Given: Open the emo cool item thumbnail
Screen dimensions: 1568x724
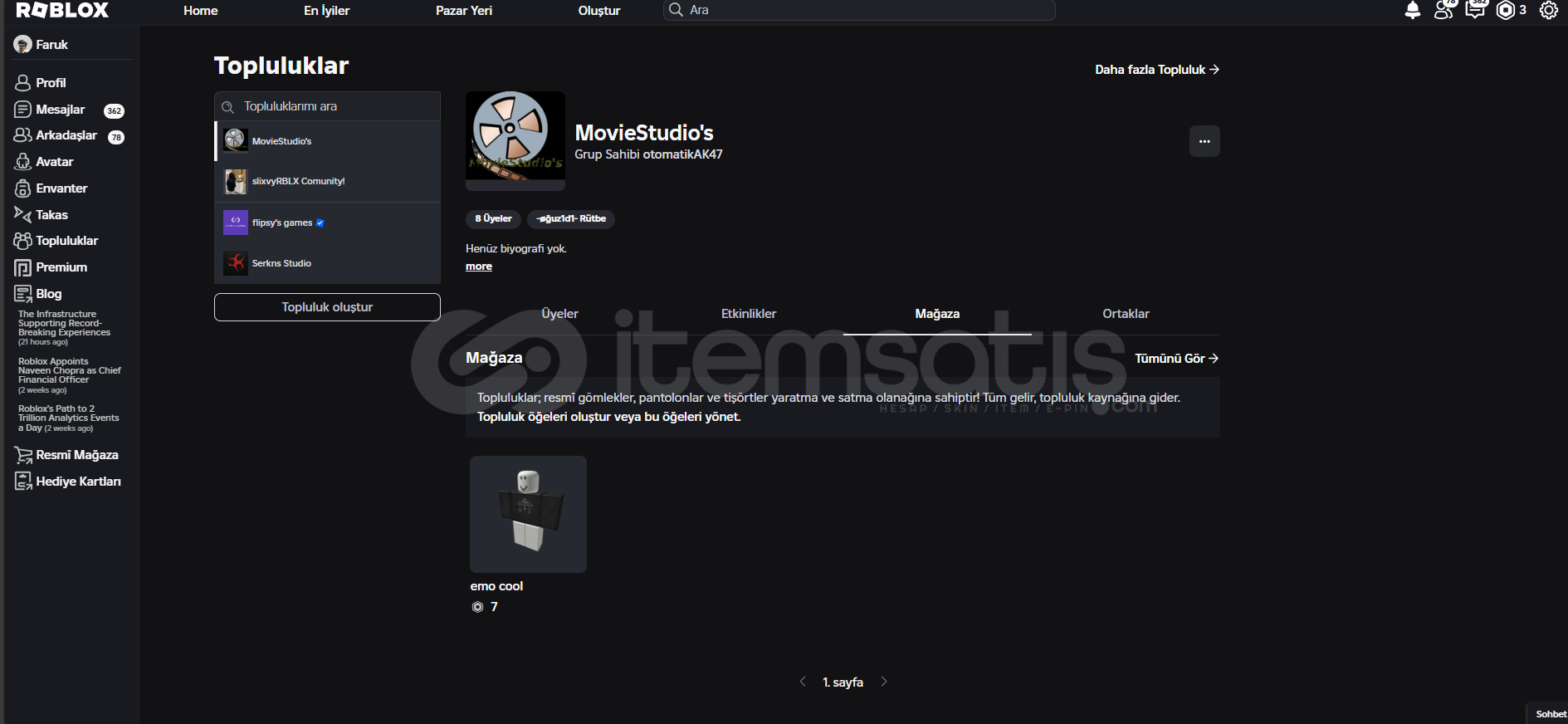Looking at the screenshot, I should (x=528, y=514).
